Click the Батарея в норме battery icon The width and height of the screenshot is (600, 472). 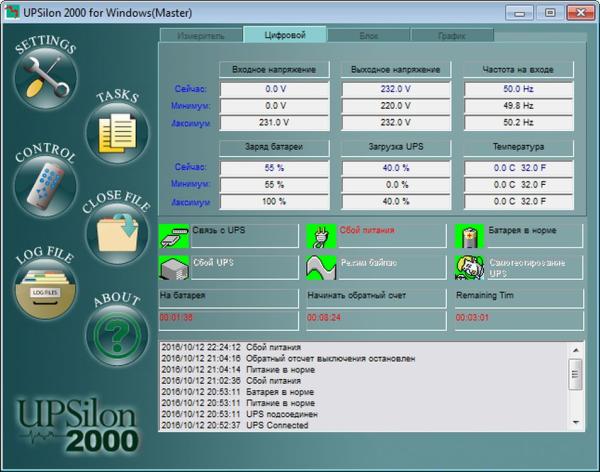coord(470,236)
